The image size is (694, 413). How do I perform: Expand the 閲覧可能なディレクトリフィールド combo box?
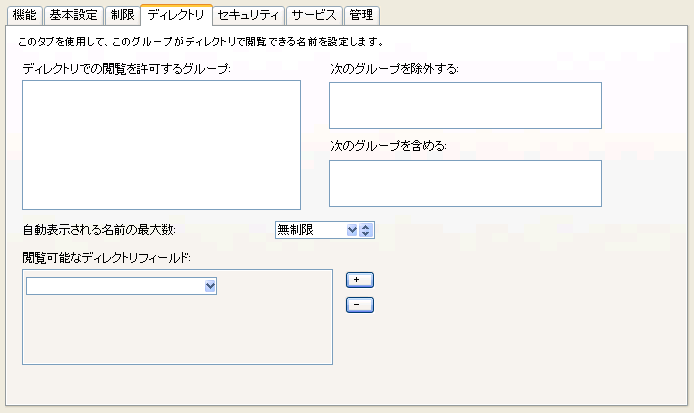point(210,287)
